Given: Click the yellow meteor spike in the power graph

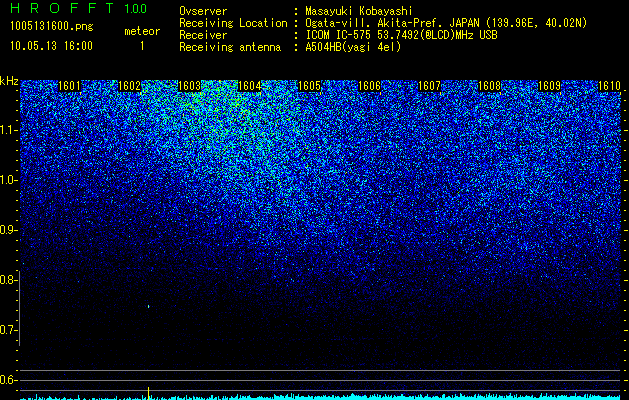Looking at the screenshot, I should coord(148,393).
